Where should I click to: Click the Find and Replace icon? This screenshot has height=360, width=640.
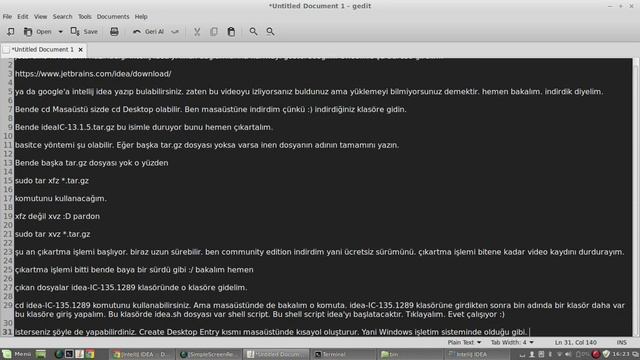270,31
